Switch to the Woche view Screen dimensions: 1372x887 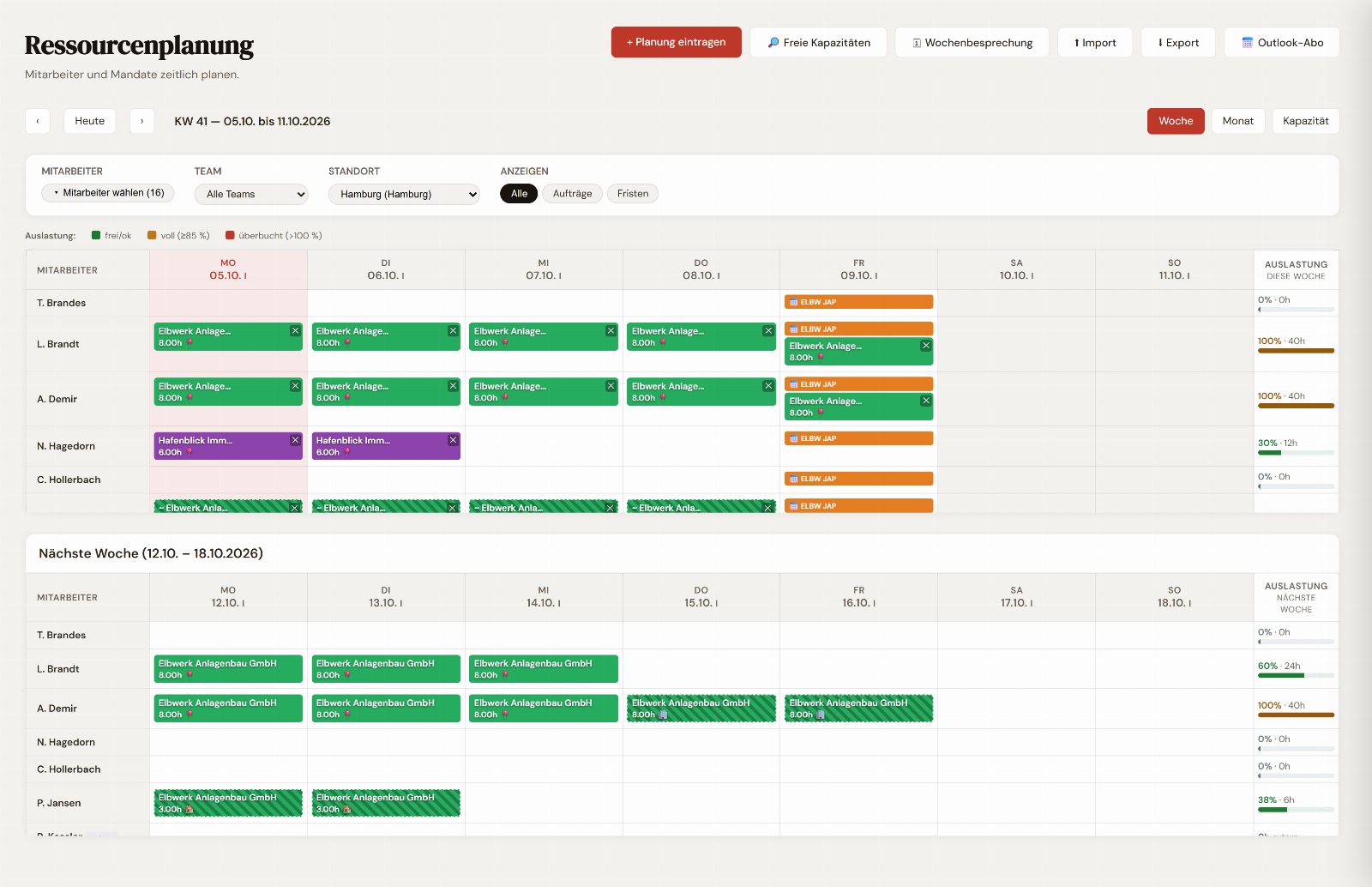(1176, 121)
